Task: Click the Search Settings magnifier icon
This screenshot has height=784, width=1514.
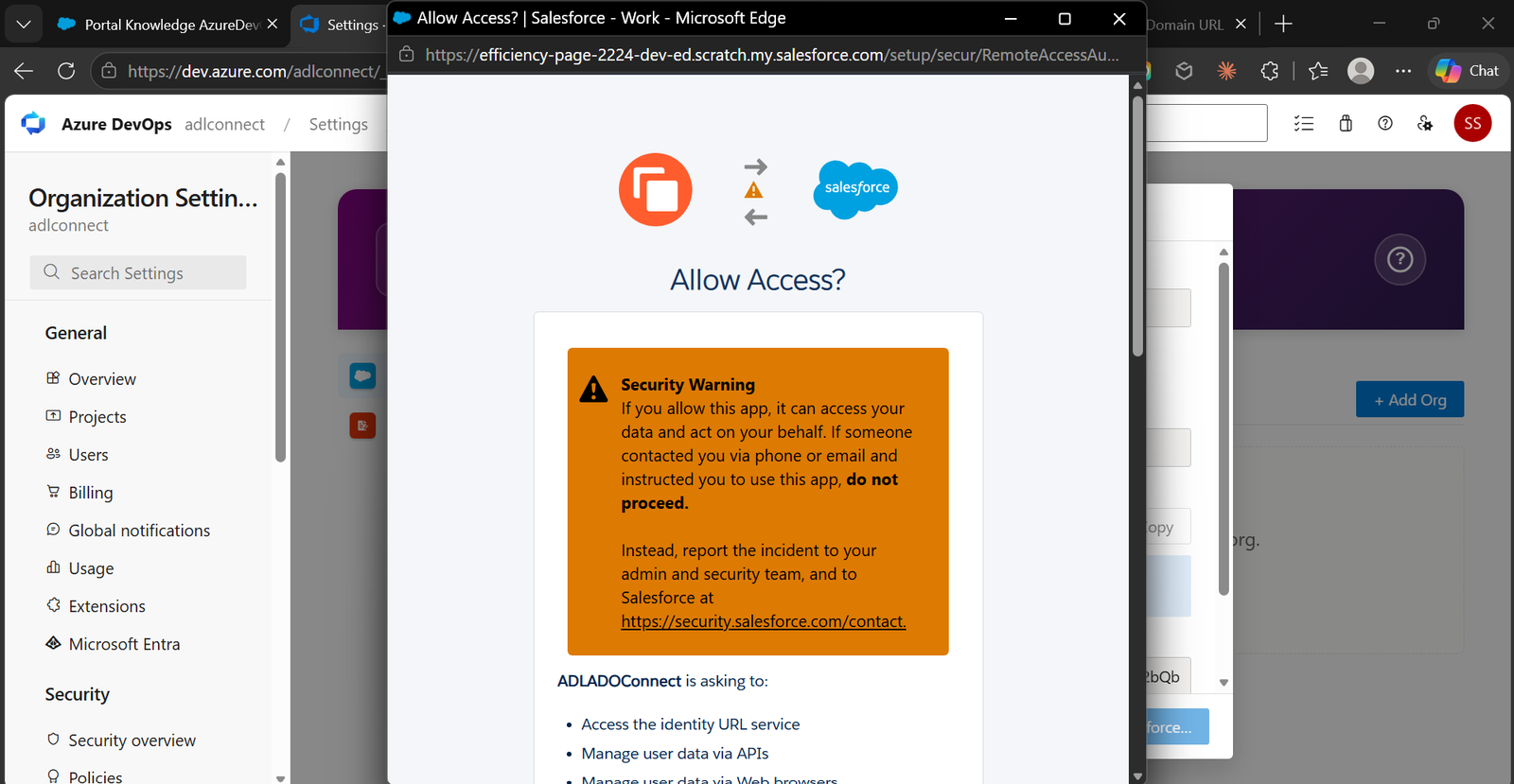Action: [51, 272]
